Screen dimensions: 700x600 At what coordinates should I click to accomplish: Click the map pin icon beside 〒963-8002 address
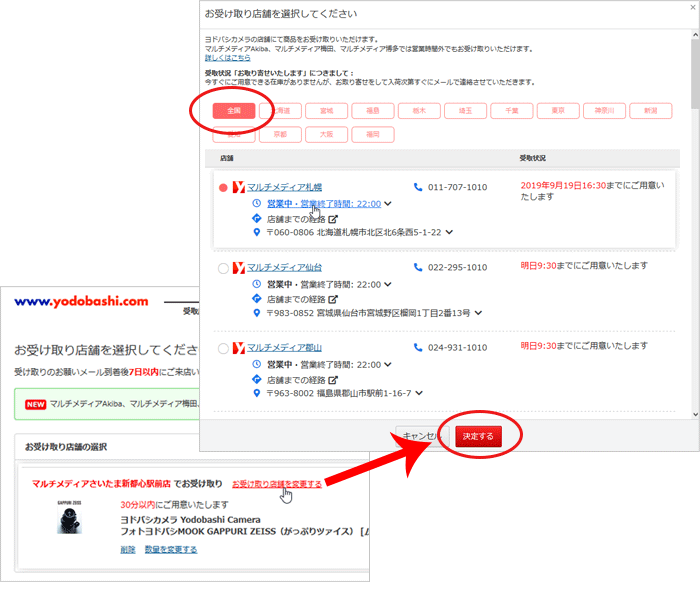click(257, 393)
